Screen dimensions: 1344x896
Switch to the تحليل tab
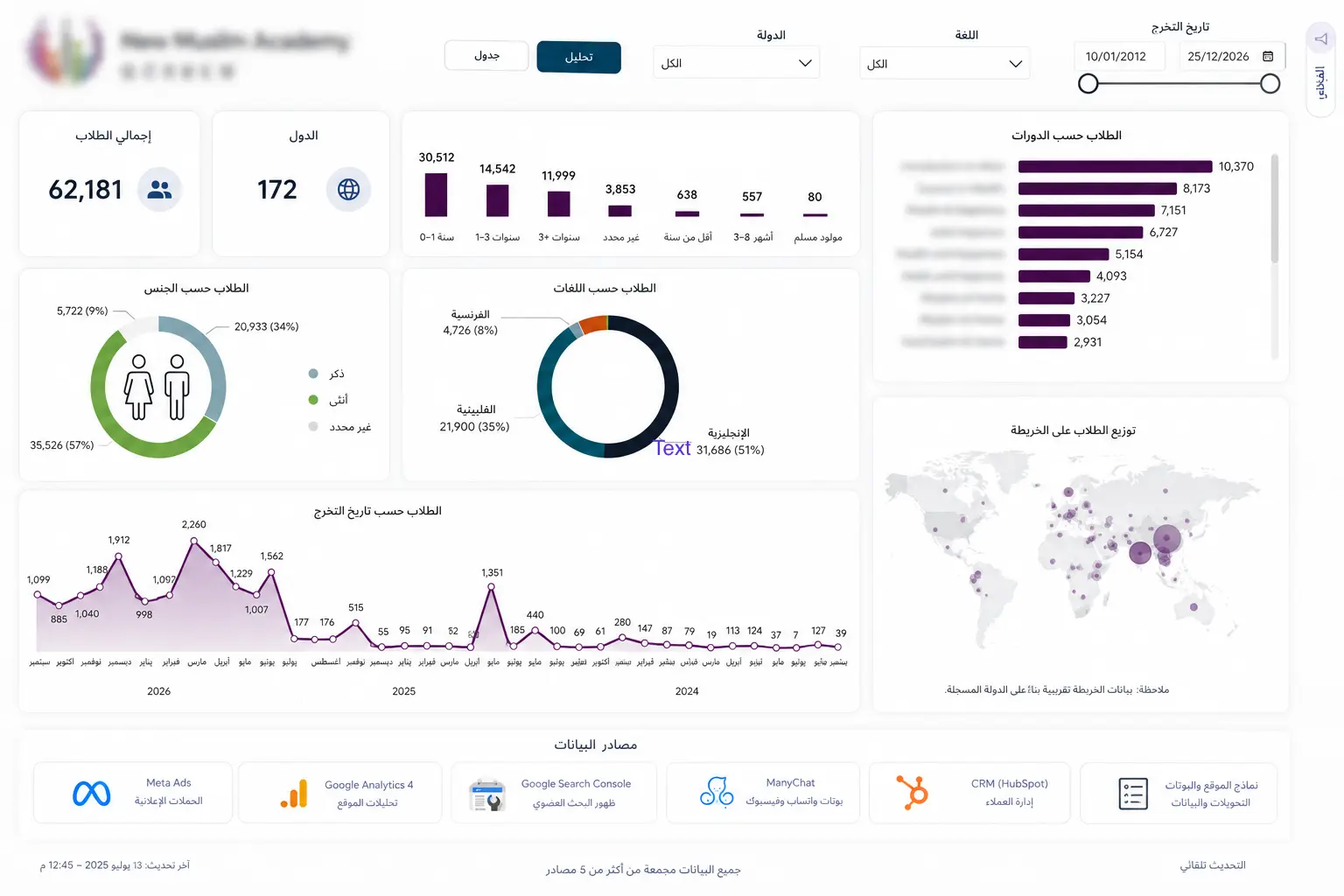[578, 57]
